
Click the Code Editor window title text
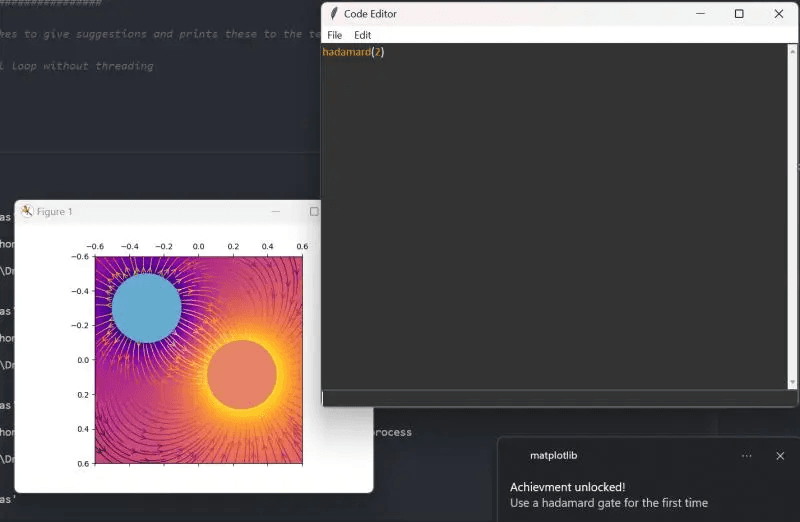tap(370, 14)
